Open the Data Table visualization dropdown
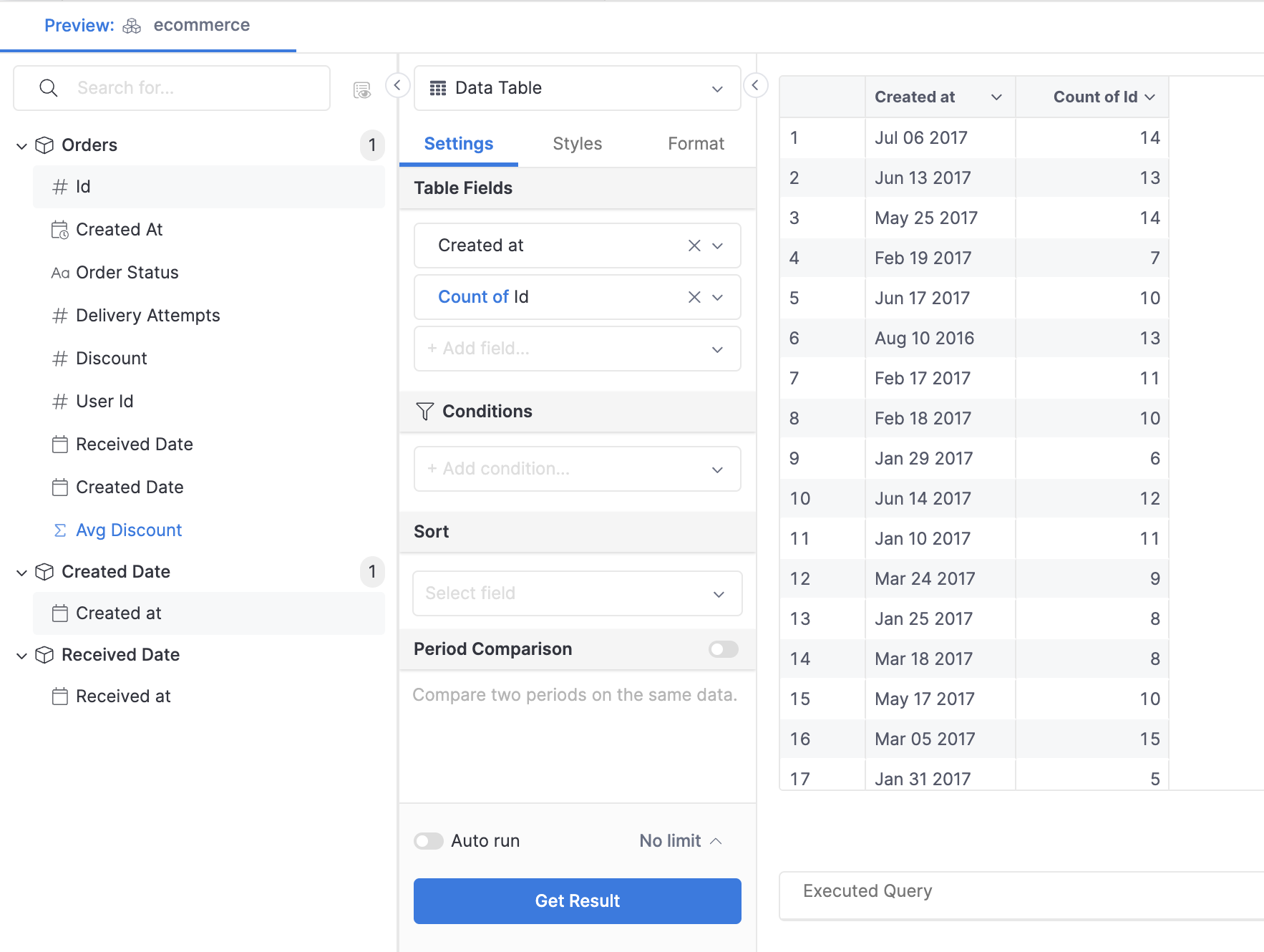 [577, 88]
